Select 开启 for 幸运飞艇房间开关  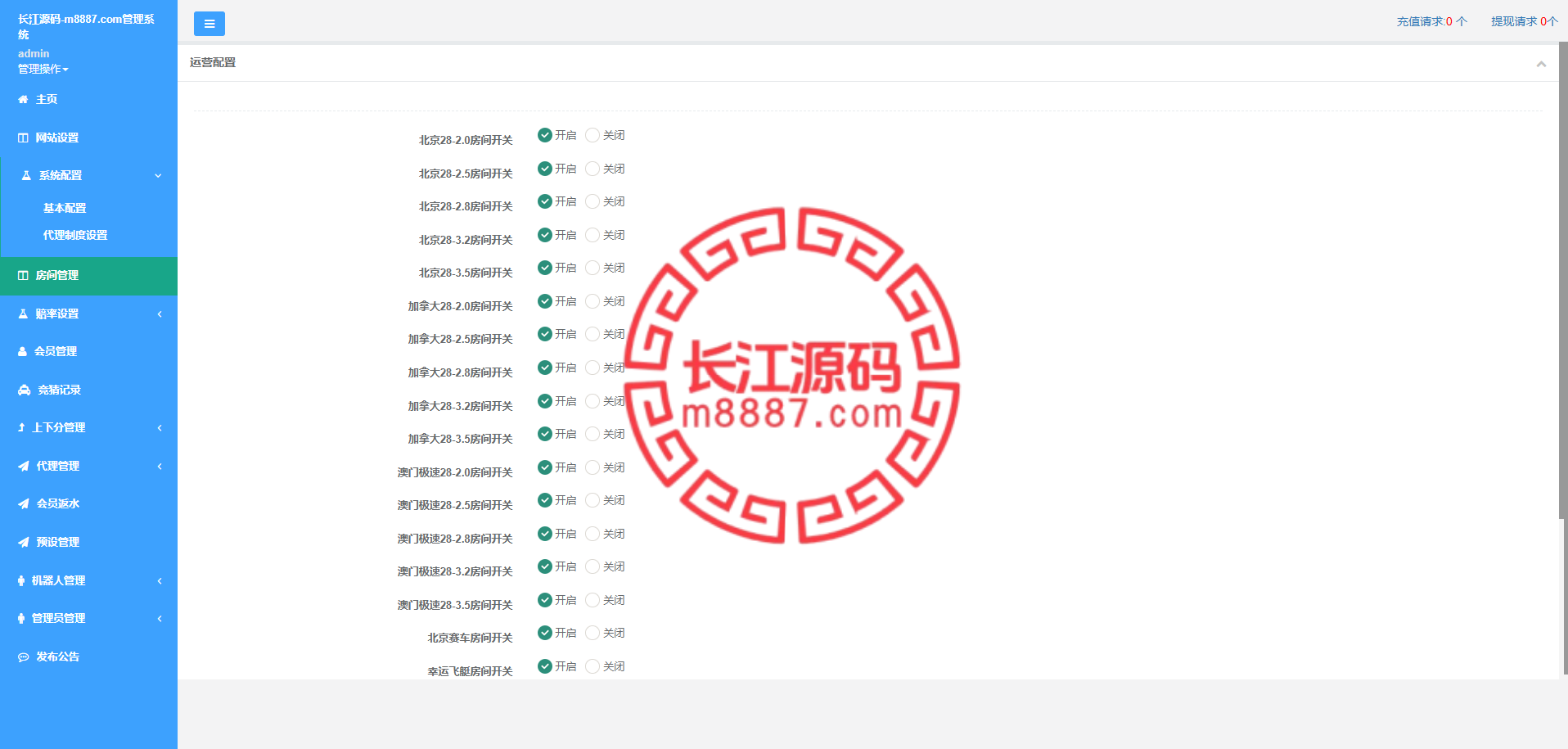(x=545, y=666)
